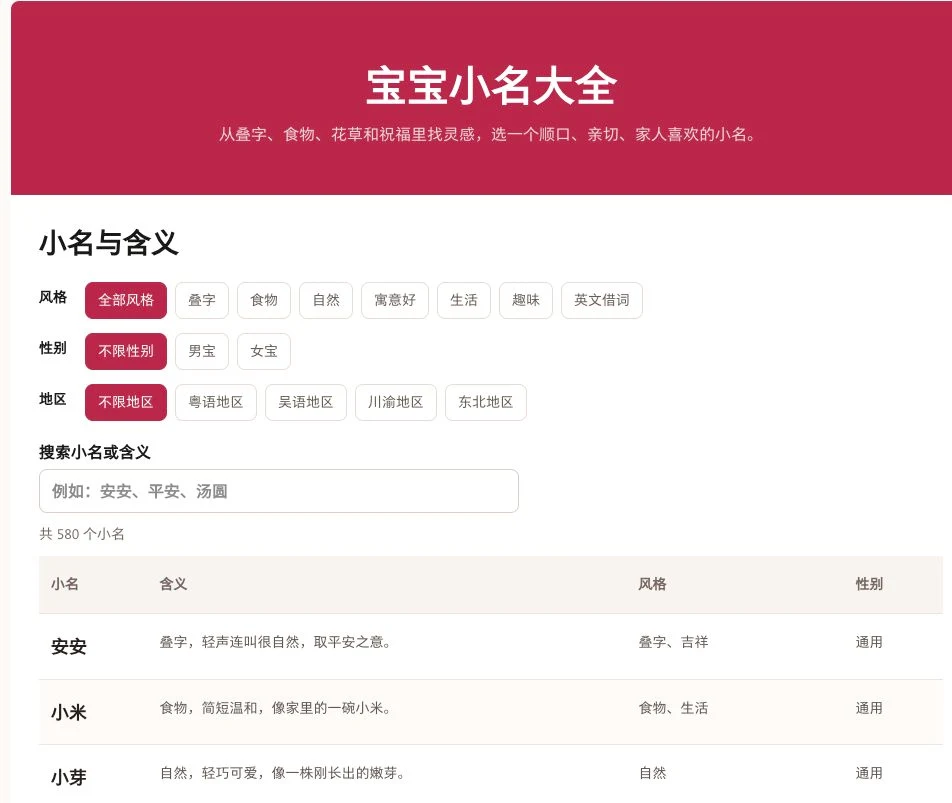Click the 性别 column header

869,584
